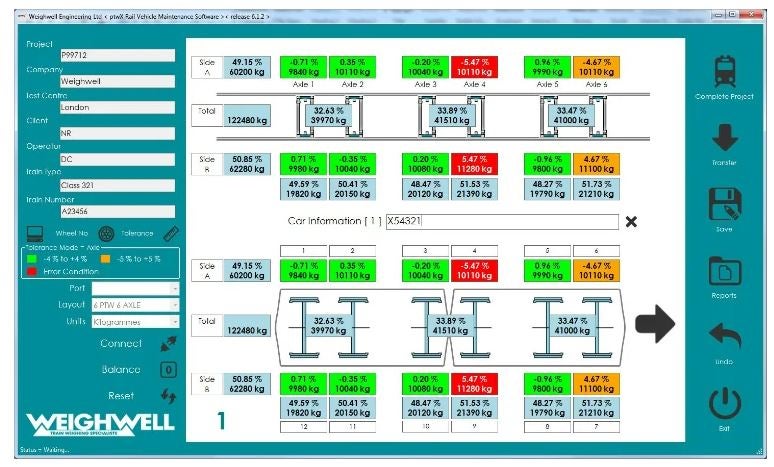The width and height of the screenshot is (774, 467).
Task: Click the Connect plug icon
Action: click(x=169, y=344)
